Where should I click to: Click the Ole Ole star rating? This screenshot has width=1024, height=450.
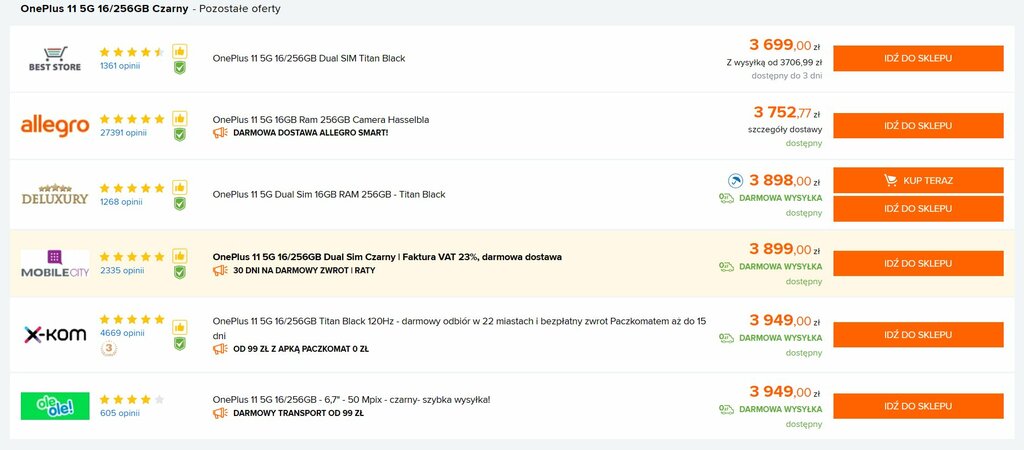(x=132, y=399)
